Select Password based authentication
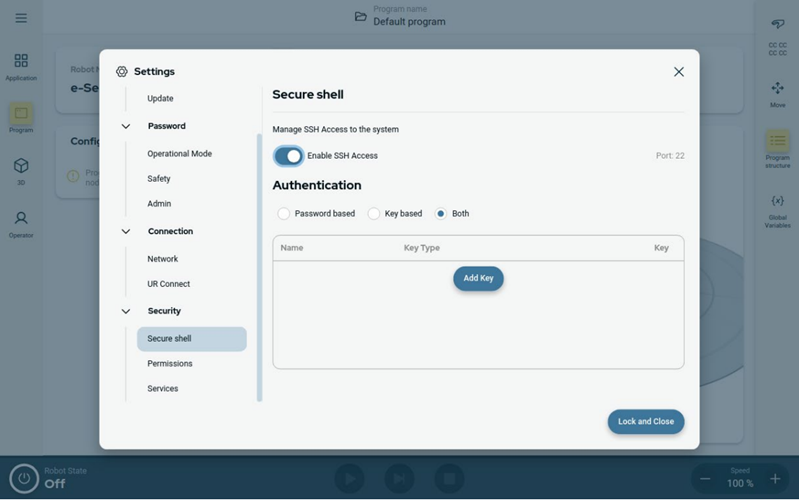Viewport: 800px width, 500px height. [284, 214]
